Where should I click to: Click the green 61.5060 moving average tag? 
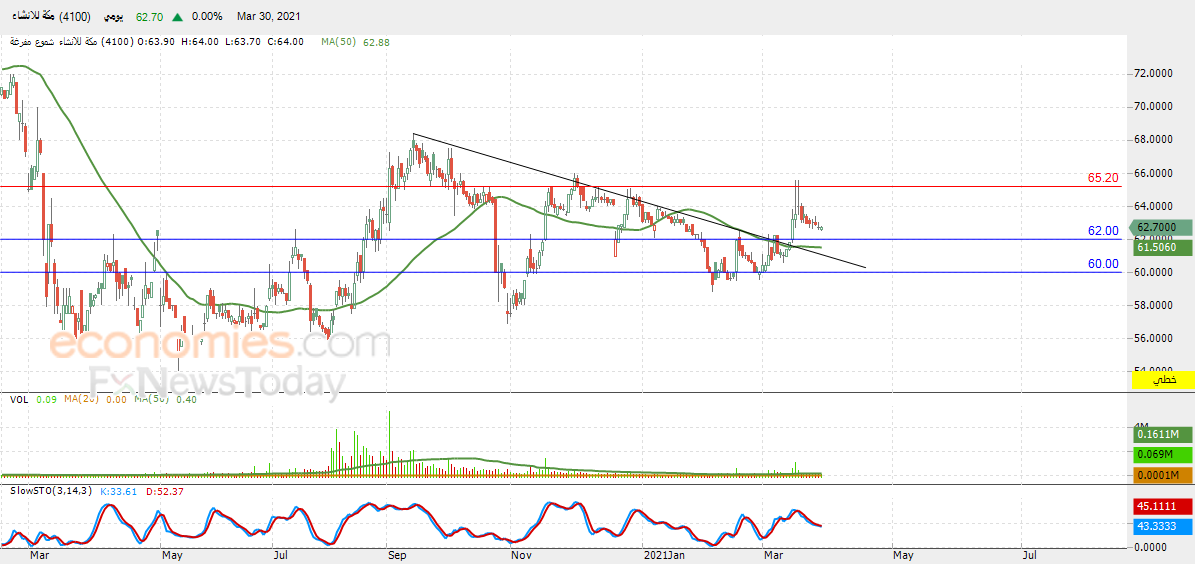tap(1161, 247)
